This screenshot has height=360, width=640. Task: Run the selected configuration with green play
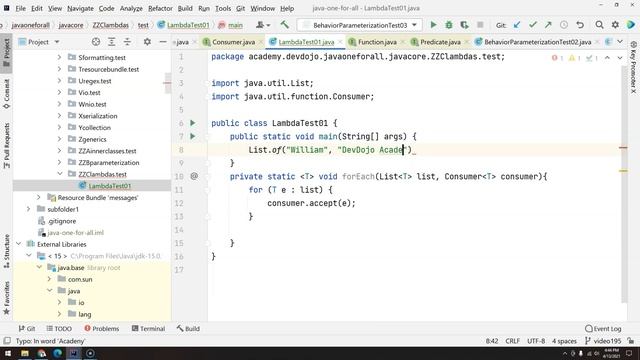[433, 25]
